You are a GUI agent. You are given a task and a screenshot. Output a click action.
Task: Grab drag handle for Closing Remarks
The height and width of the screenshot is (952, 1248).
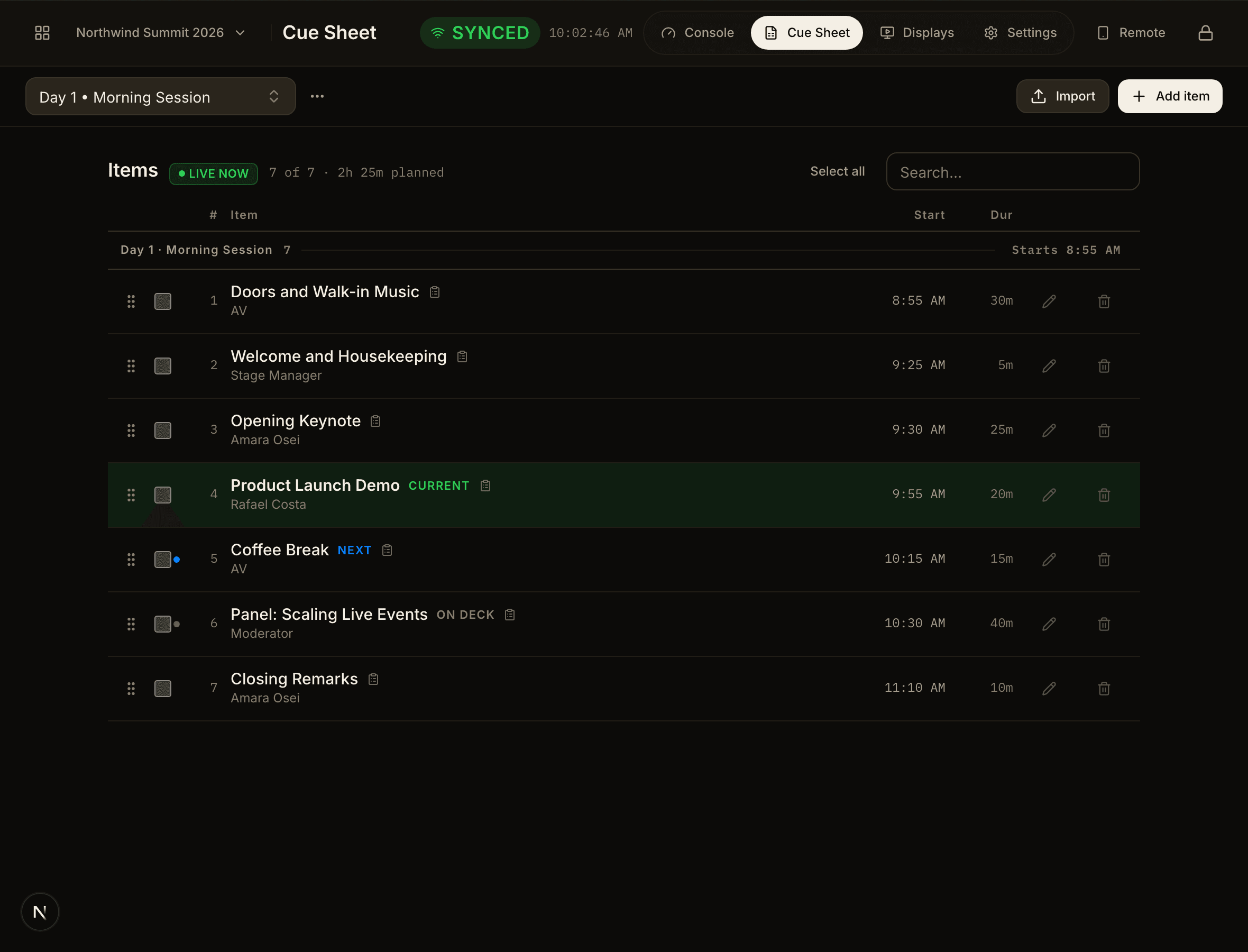point(131,689)
